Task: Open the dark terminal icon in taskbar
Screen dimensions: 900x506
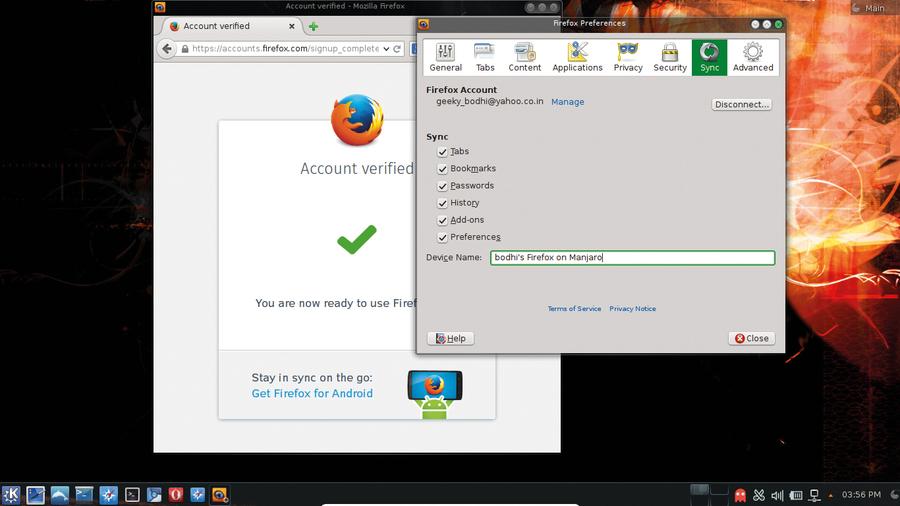Action: point(133,495)
